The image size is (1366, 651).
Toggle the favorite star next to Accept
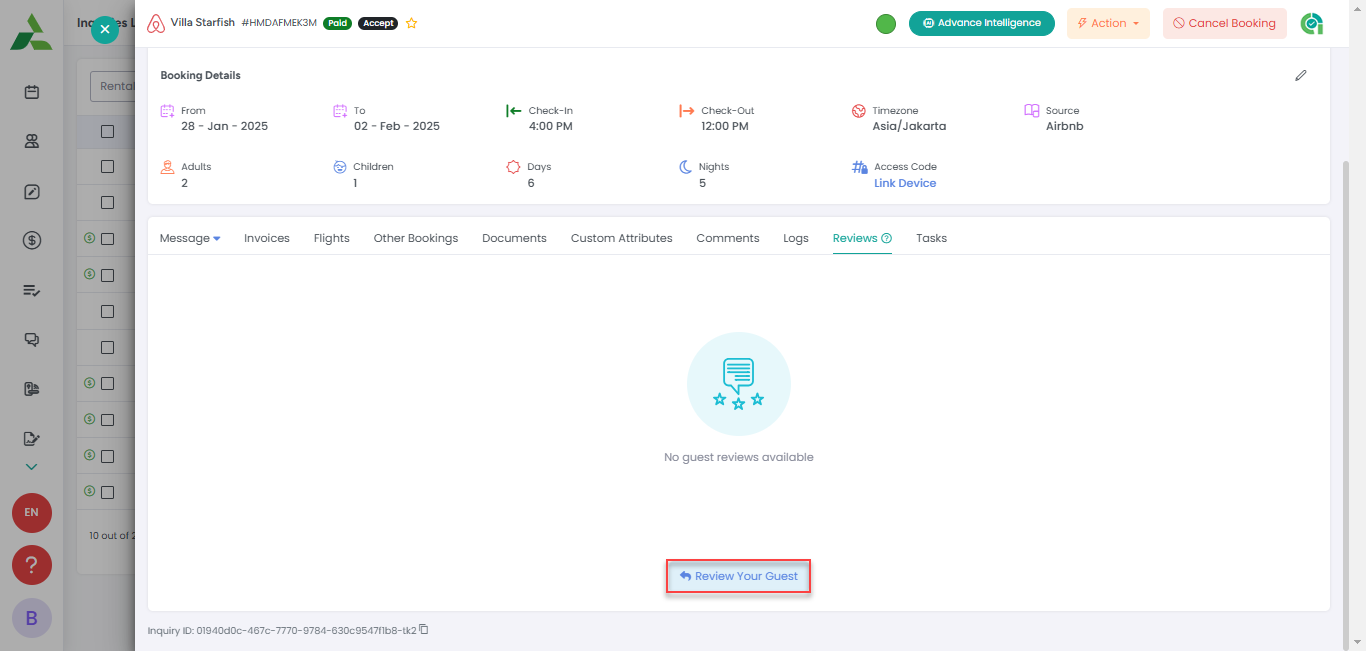tap(411, 23)
